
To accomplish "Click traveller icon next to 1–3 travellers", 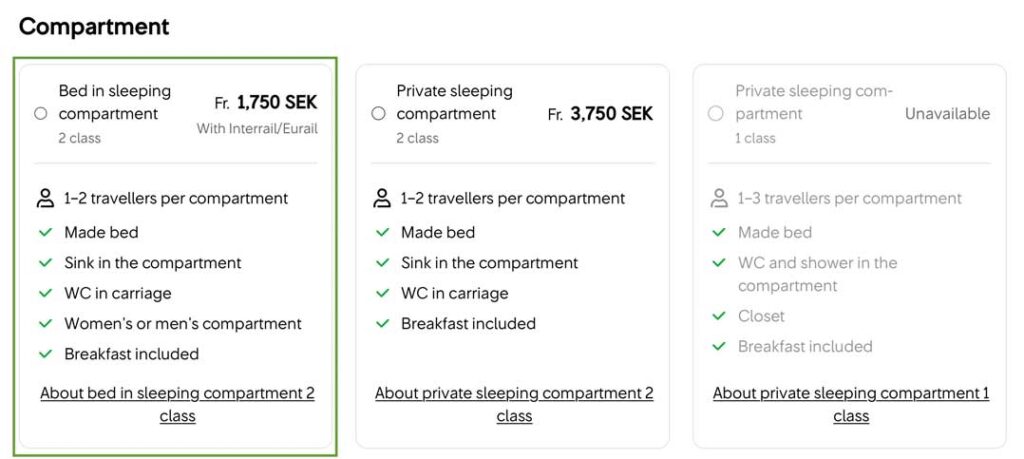I will point(719,198).
